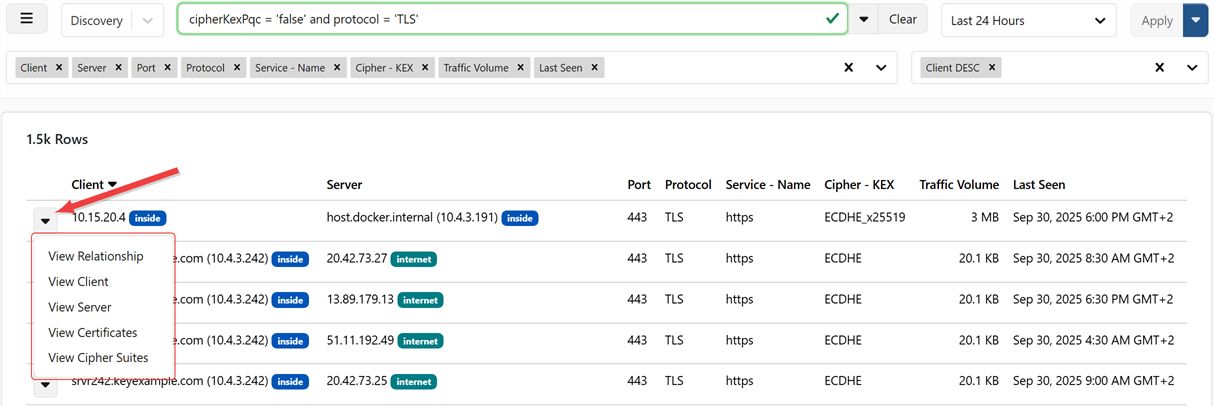Viewport: 1214px width, 406px height.
Task: Remove the Cipher - KEX column tag
Action: point(425,68)
